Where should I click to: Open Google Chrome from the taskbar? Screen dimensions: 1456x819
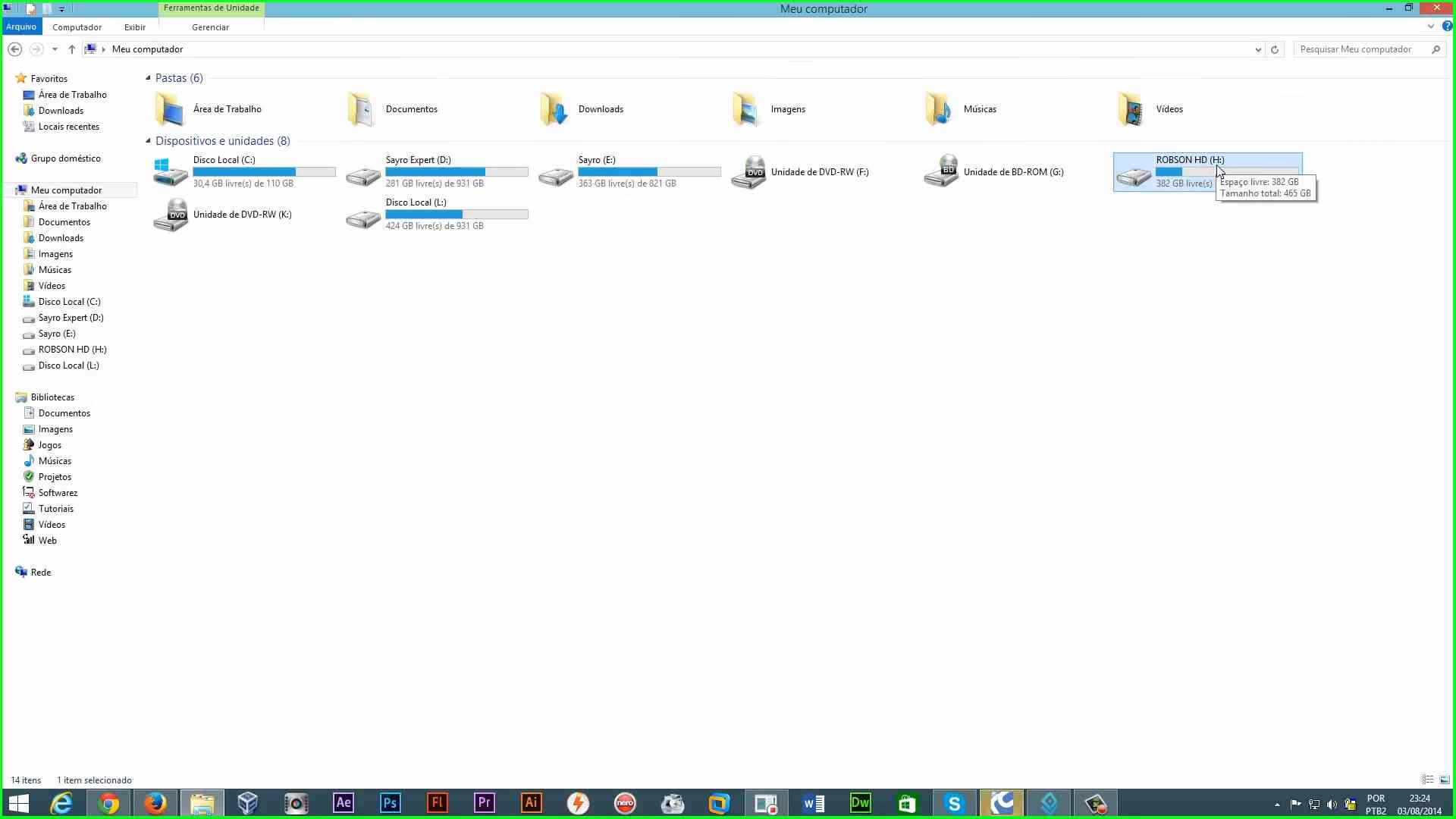pos(108,803)
